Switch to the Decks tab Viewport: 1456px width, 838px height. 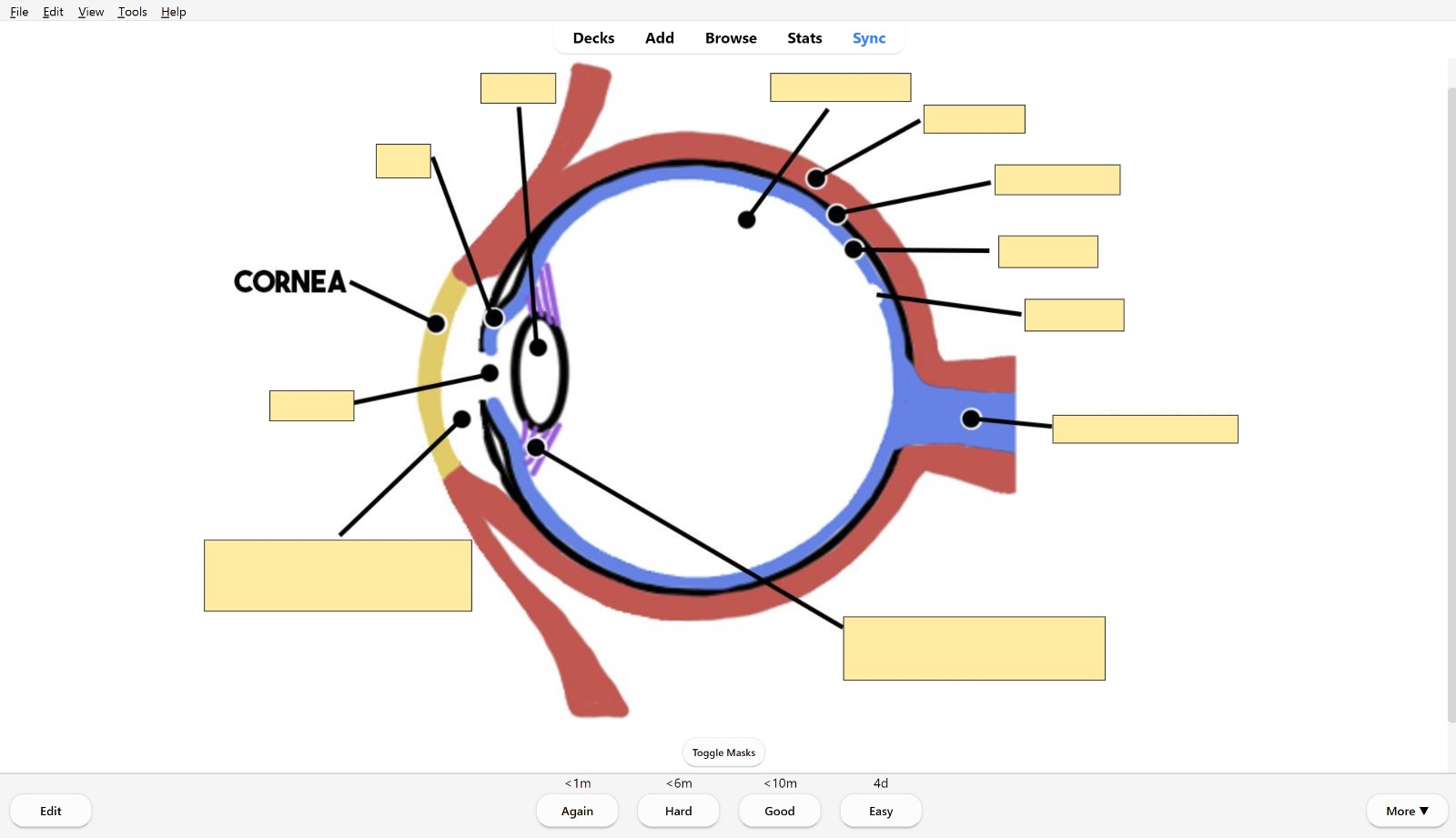[x=593, y=38]
